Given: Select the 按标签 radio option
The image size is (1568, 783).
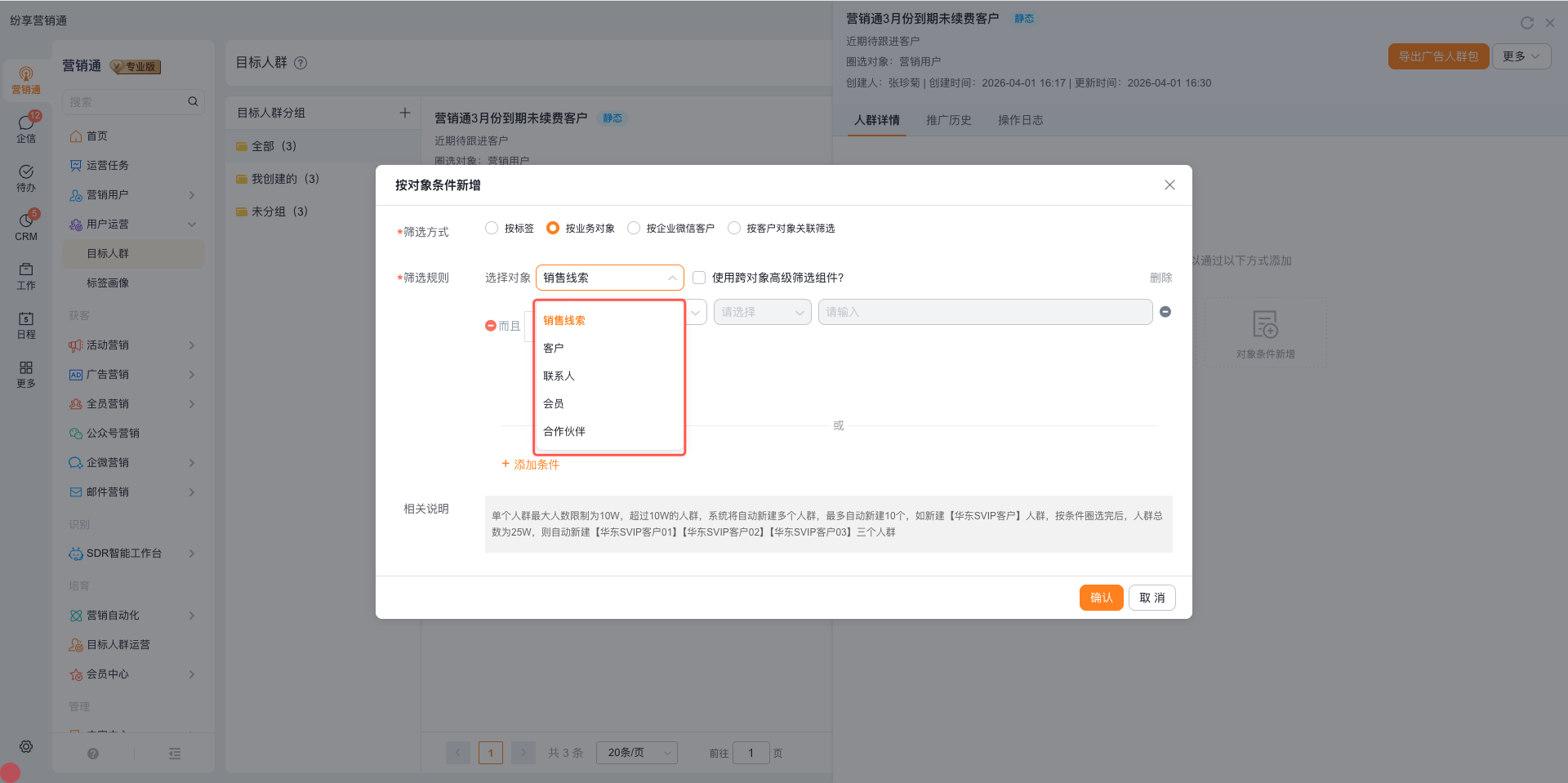Looking at the screenshot, I should 492,228.
